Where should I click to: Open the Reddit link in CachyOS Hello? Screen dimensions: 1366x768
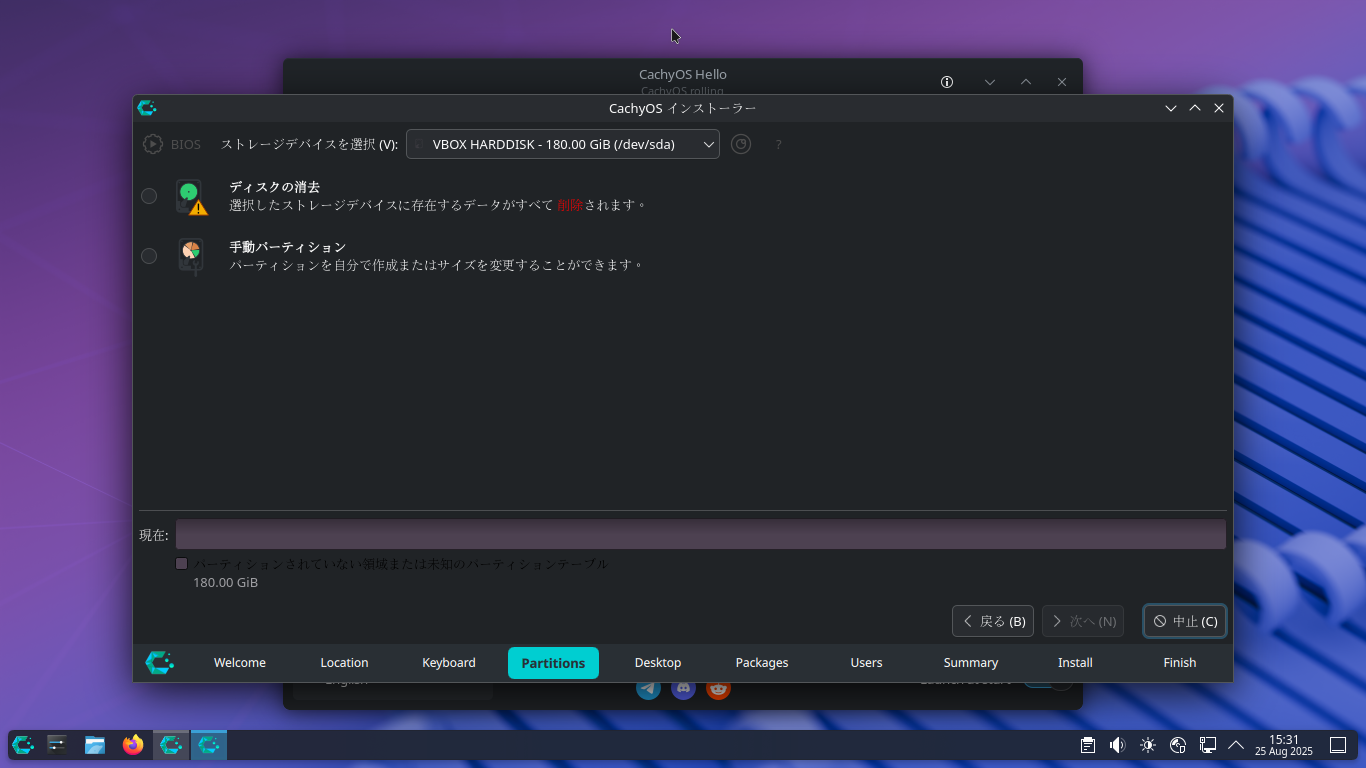(x=718, y=689)
